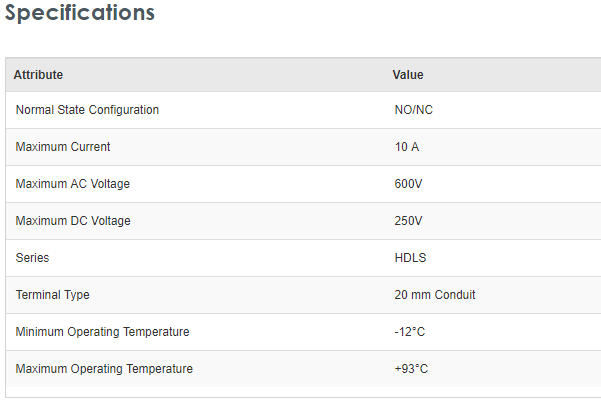Select the Maximum Operating Temperature label

pyautogui.click(x=104, y=369)
